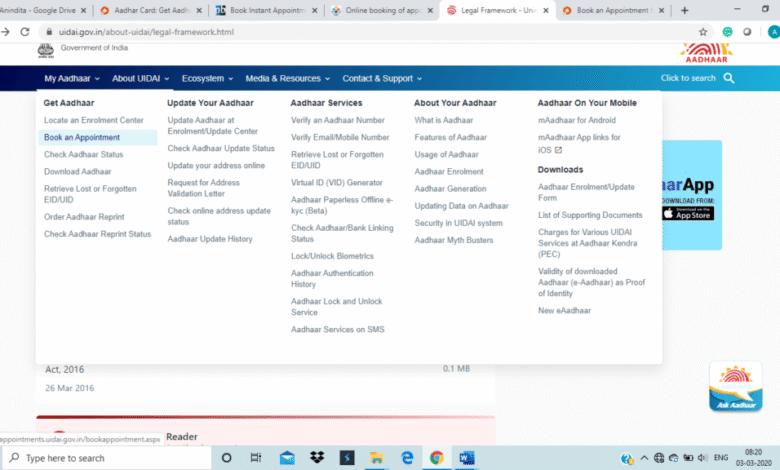780x470 pixels.
Task: Show hidden system tray icons
Action: [644, 458]
